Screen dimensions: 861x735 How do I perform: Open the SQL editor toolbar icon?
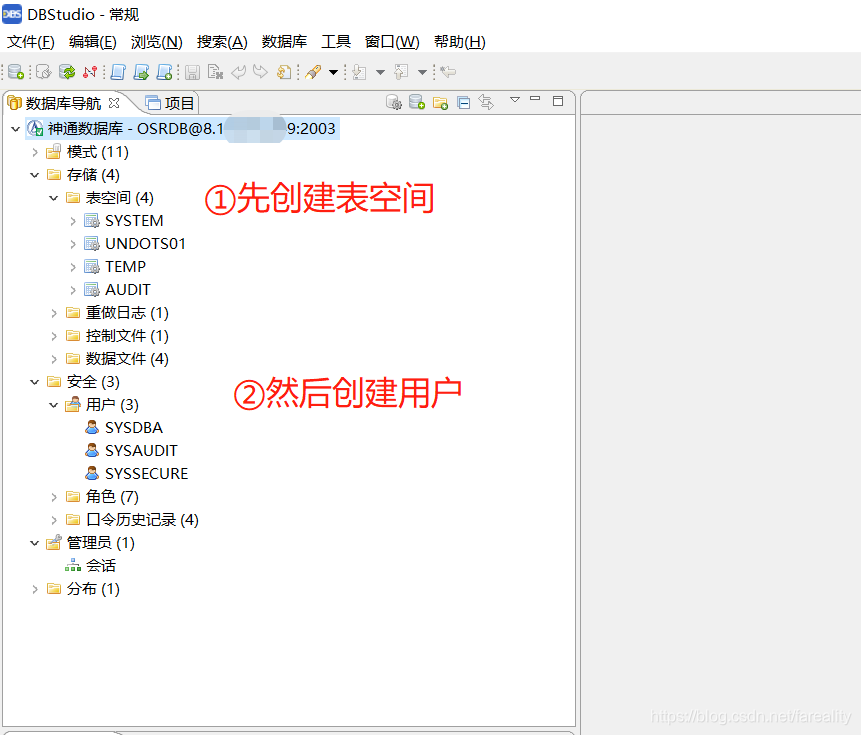(118, 72)
